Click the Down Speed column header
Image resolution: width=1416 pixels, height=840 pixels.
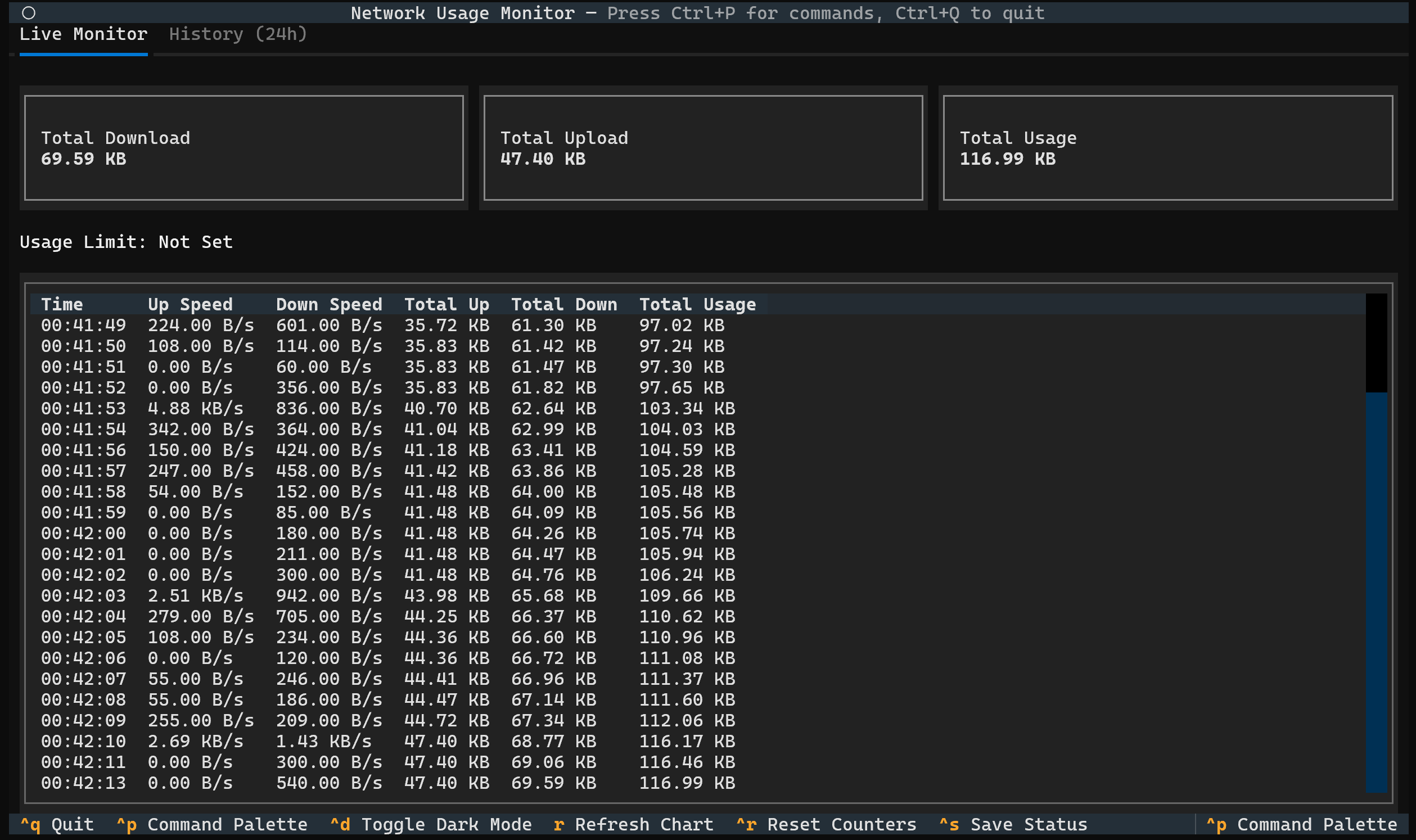coord(328,305)
